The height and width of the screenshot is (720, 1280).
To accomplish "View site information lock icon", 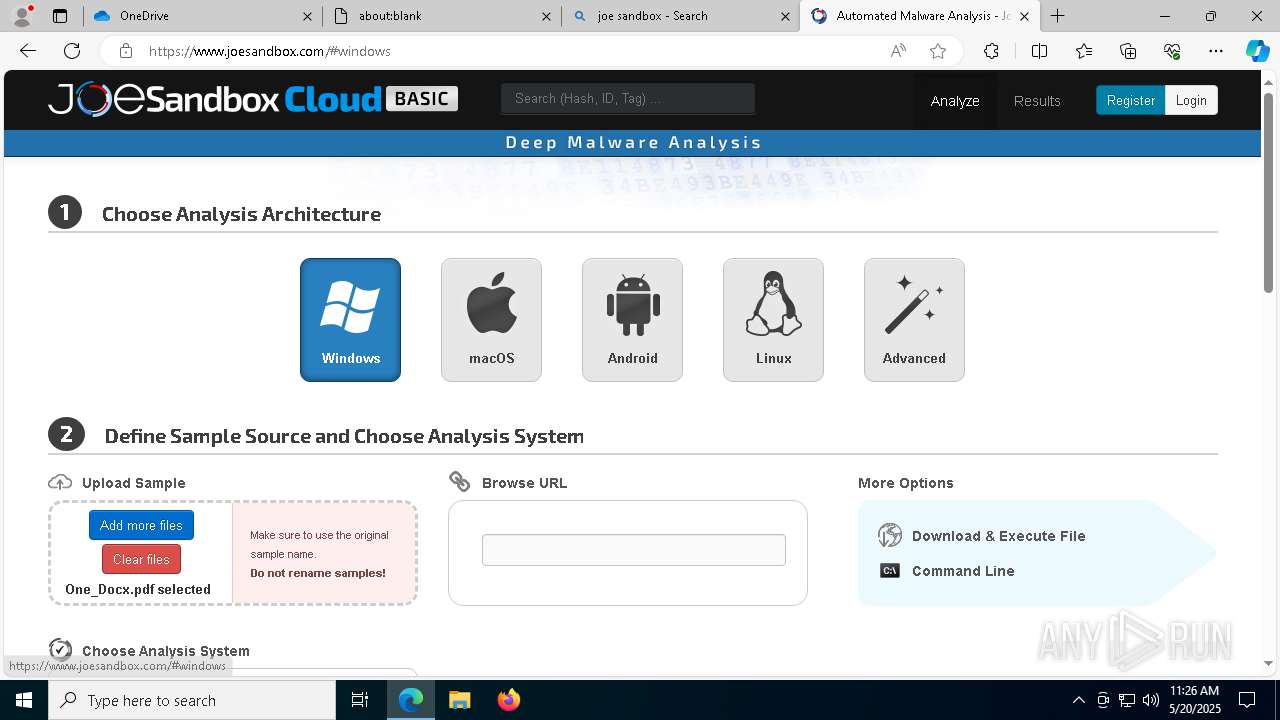I will pyautogui.click(x=125, y=51).
